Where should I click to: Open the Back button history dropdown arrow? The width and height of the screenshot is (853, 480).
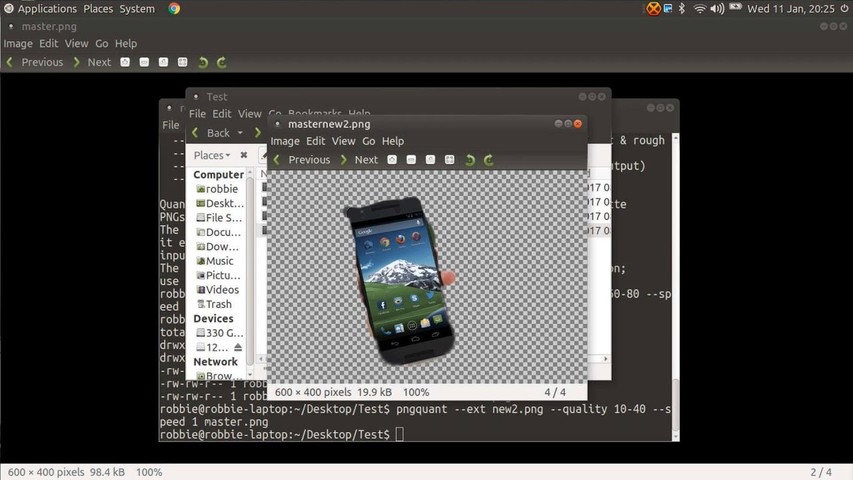click(239, 133)
